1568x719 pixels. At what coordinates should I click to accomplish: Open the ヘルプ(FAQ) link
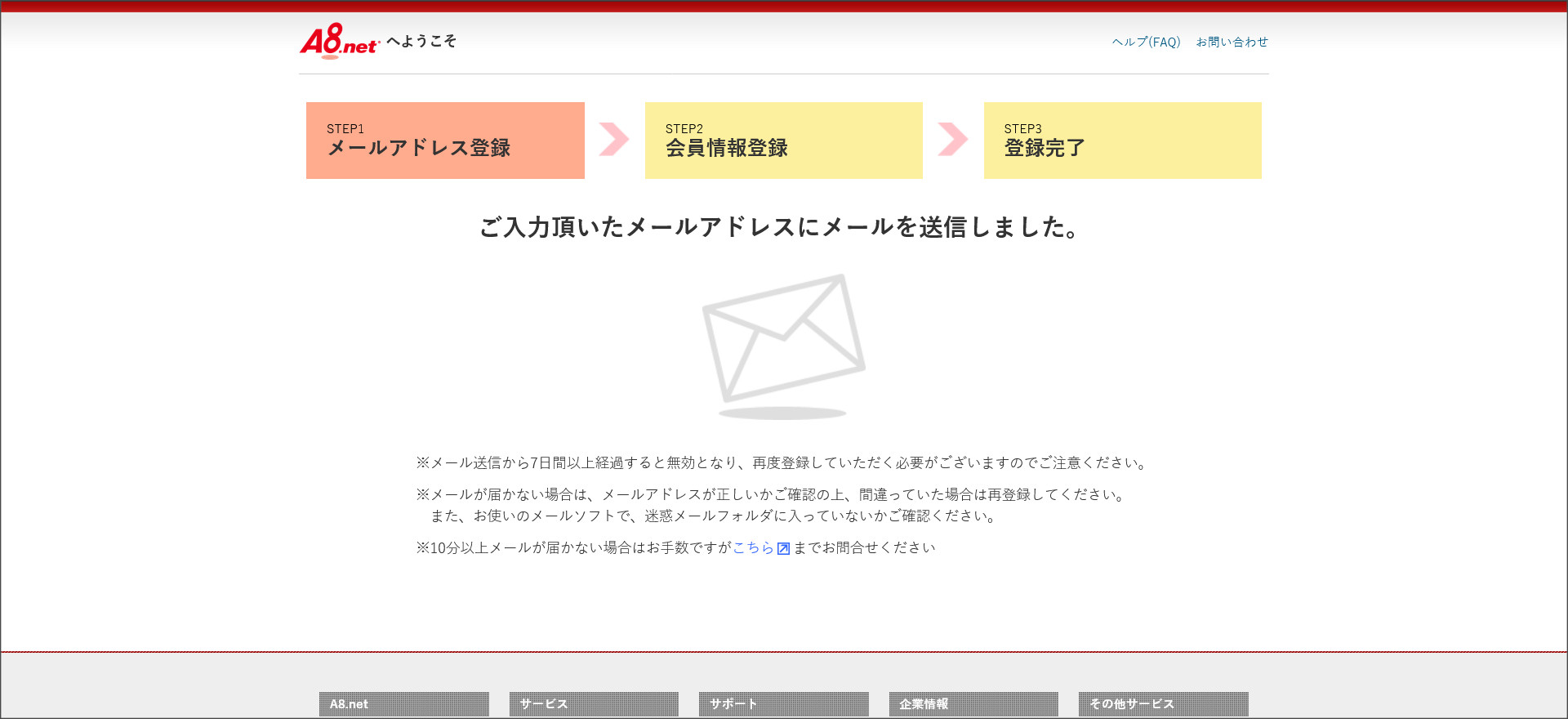(x=1146, y=42)
